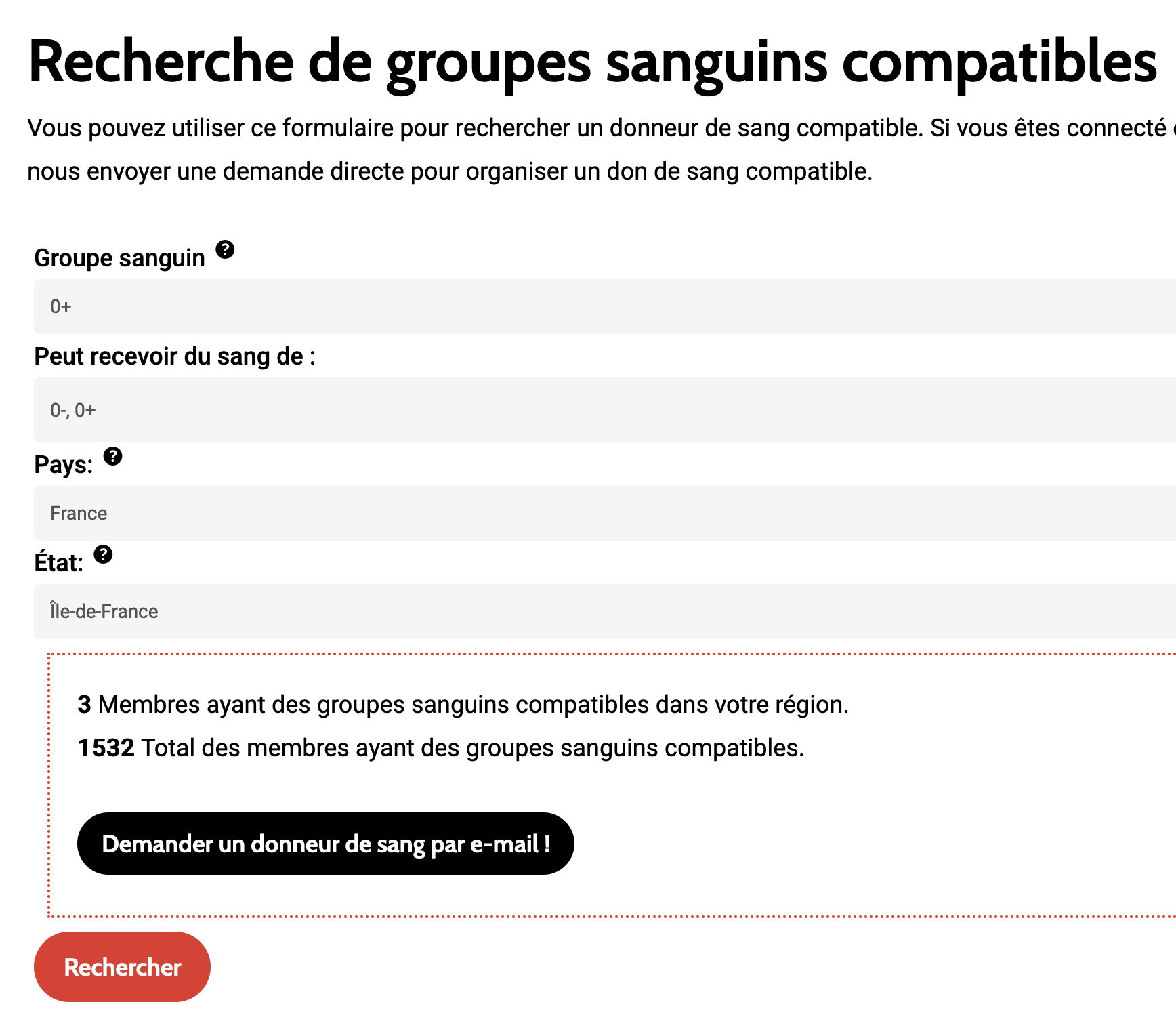This screenshot has height=1034, width=1176.
Task: Click text Membres ayant des groupes sanguins compatibles dans votre région
Action: point(473,705)
